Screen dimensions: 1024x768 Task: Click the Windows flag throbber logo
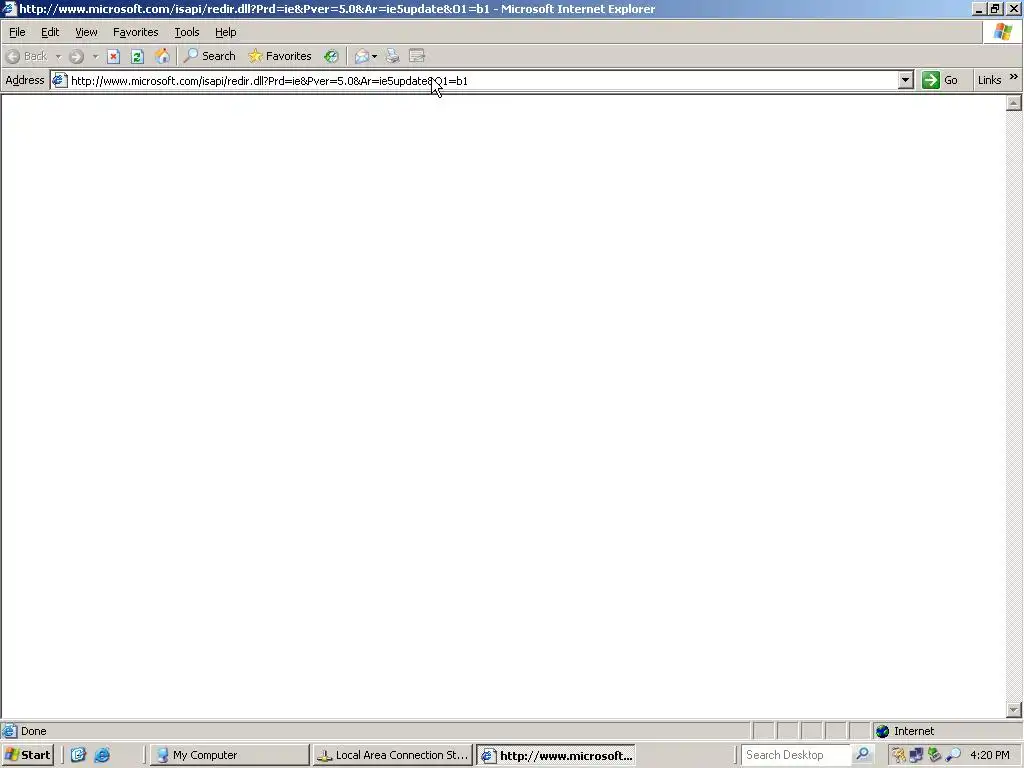[1002, 31]
